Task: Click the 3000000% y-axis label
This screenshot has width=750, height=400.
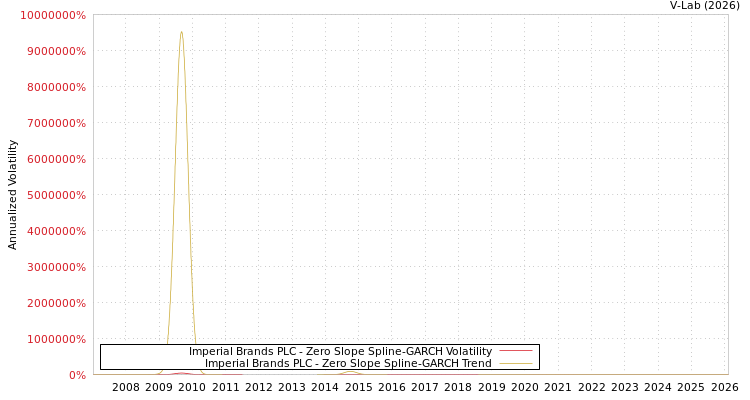Action: click(x=56, y=267)
